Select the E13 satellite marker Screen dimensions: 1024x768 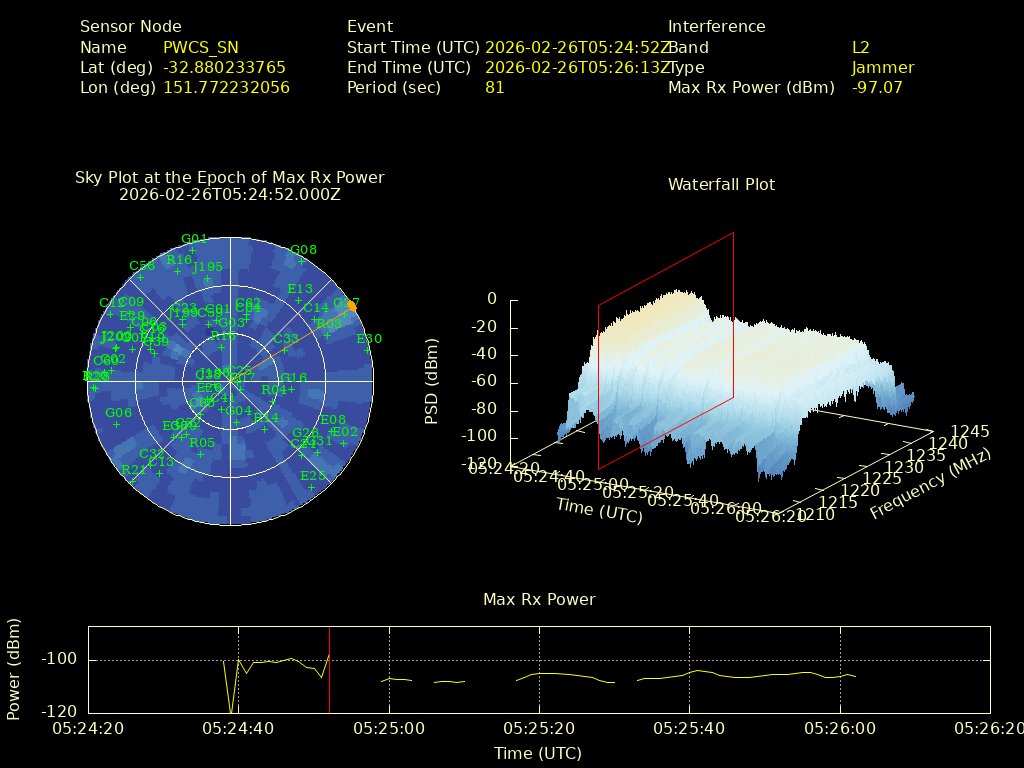point(299,299)
